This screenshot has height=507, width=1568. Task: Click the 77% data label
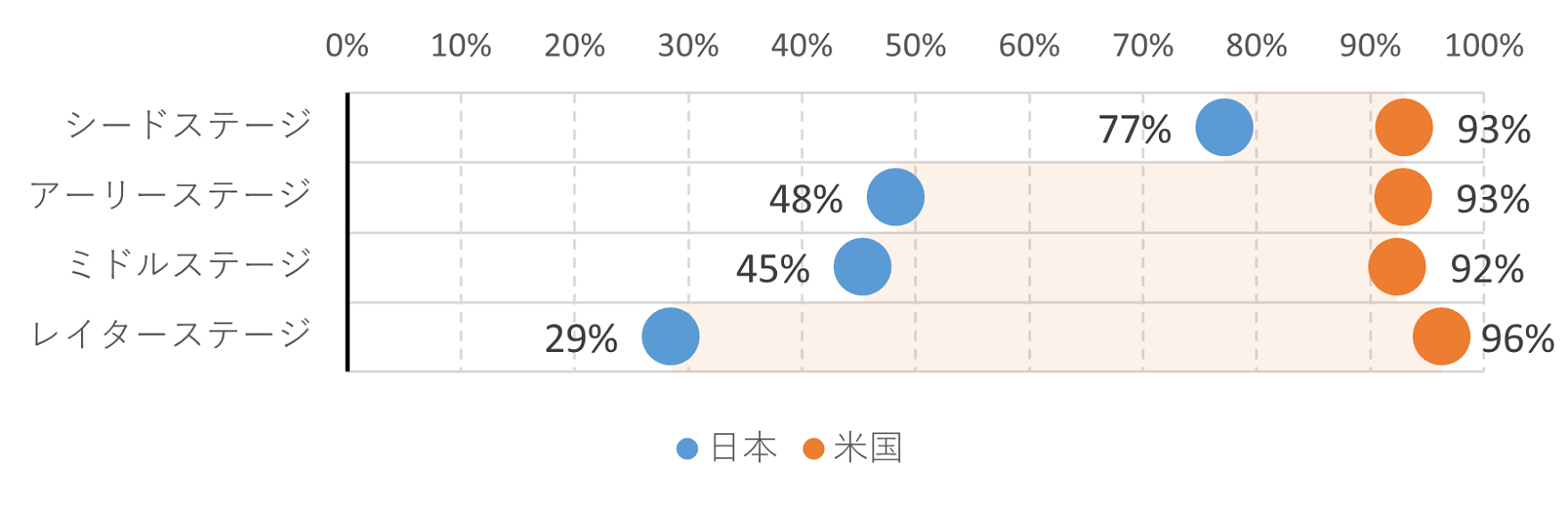coord(1134,130)
